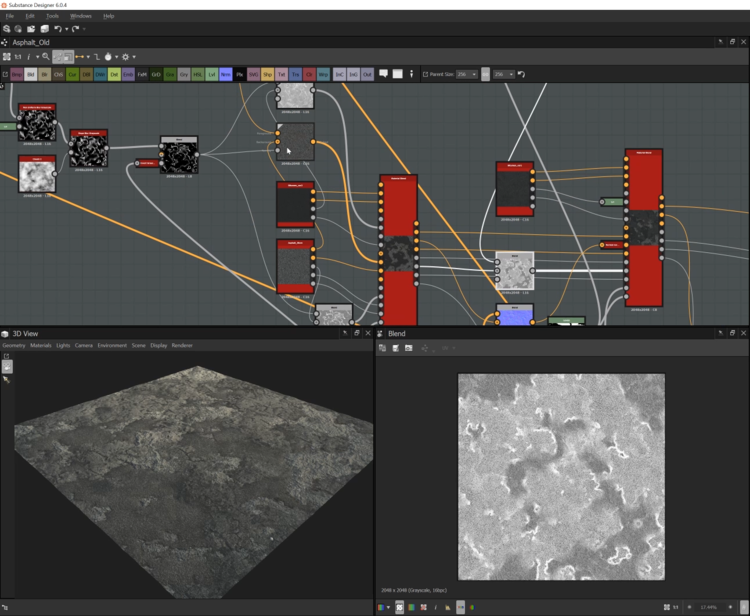This screenshot has width=750, height=616.
Task: Toggle the lock ratio button between Parent Size fields
Action: pos(485,75)
